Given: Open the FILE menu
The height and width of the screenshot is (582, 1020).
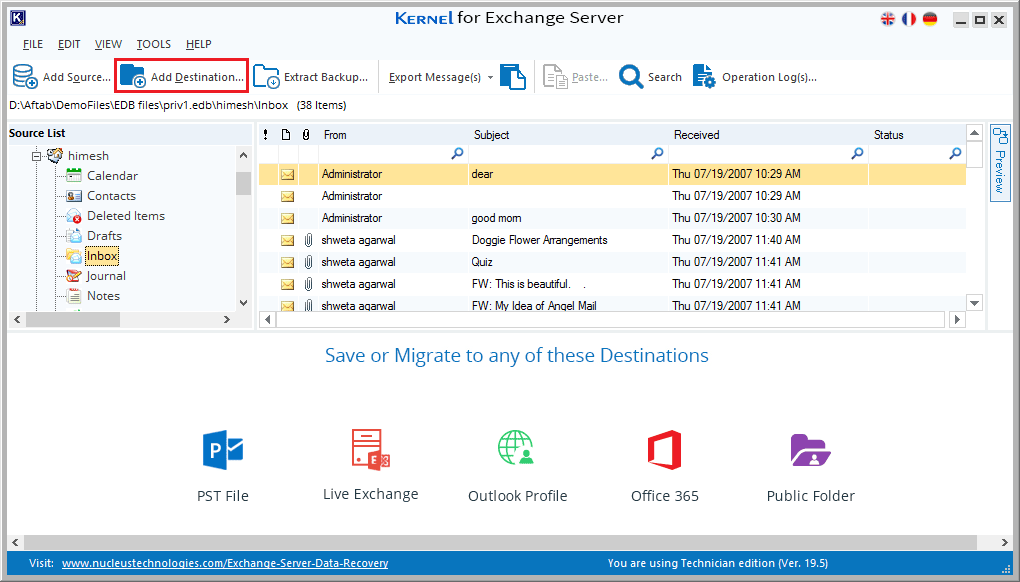Looking at the screenshot, I should 33,44.
